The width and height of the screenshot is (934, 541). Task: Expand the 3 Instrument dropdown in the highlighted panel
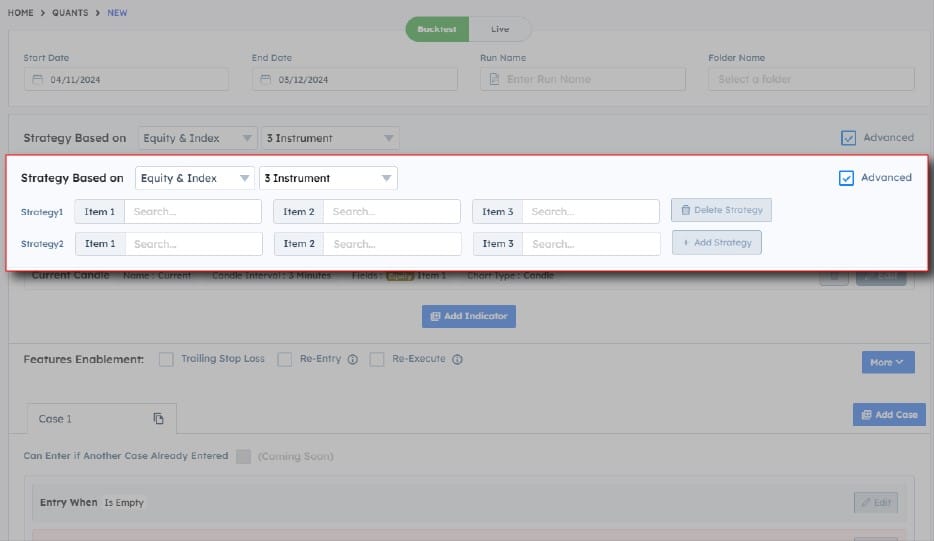pos(328,178)
